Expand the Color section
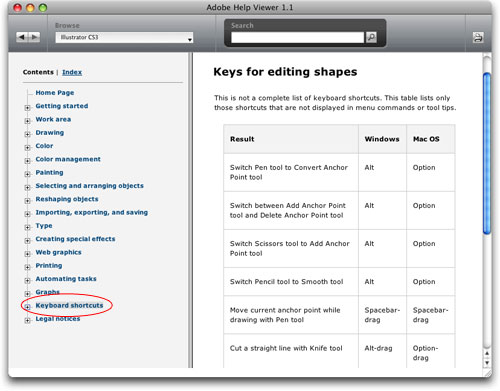 click(27, 147)
